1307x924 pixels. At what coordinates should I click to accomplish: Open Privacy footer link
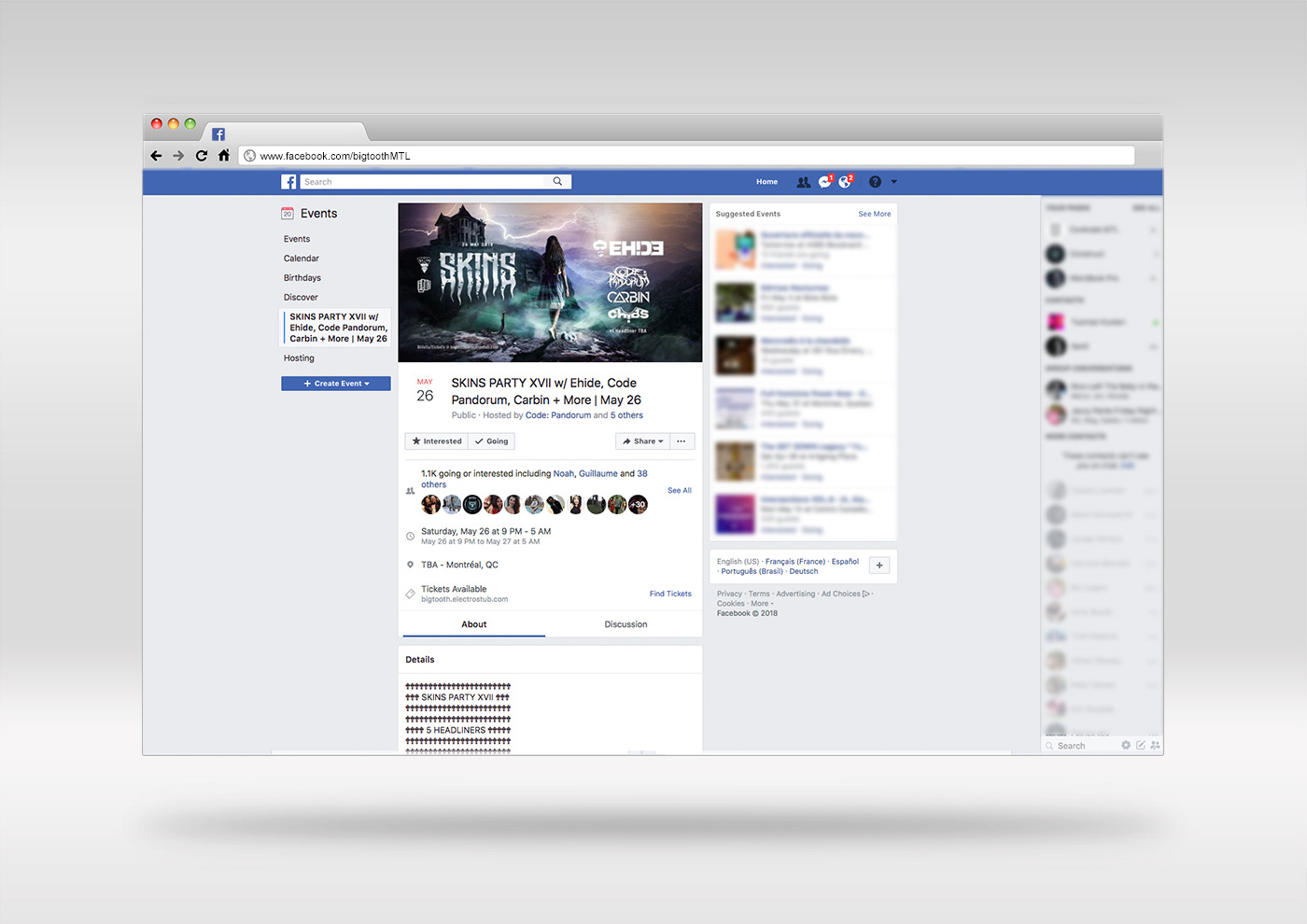click(729, 594)
